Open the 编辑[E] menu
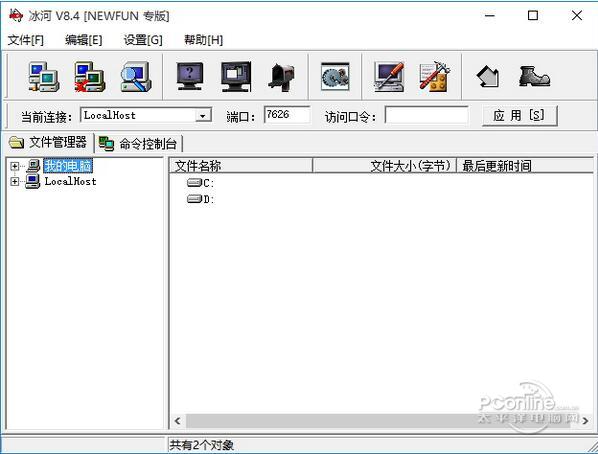 click(84, 40)
